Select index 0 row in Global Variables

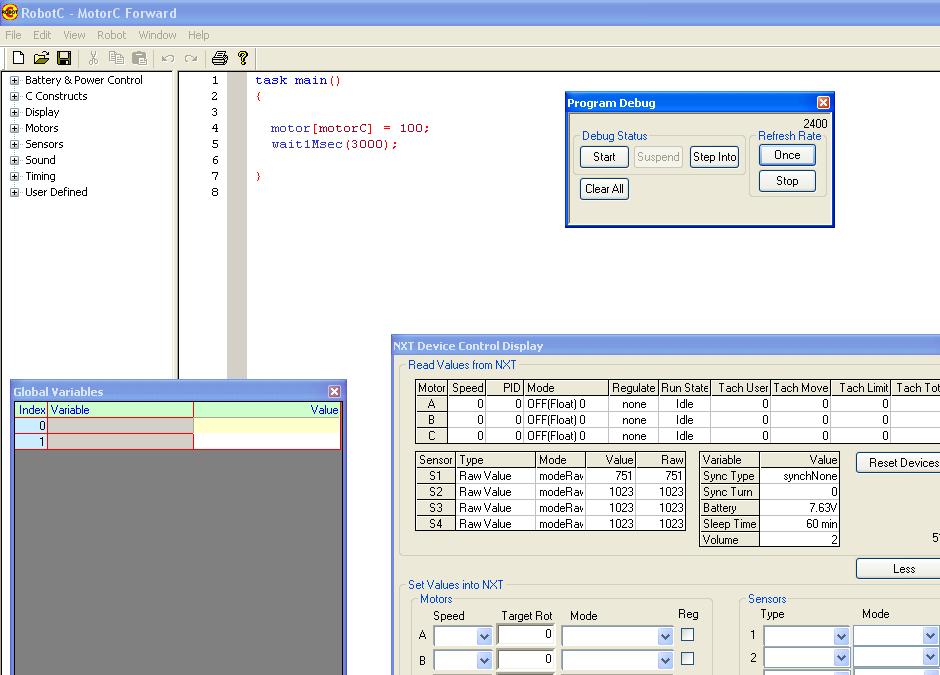click(x=177, y=426)
